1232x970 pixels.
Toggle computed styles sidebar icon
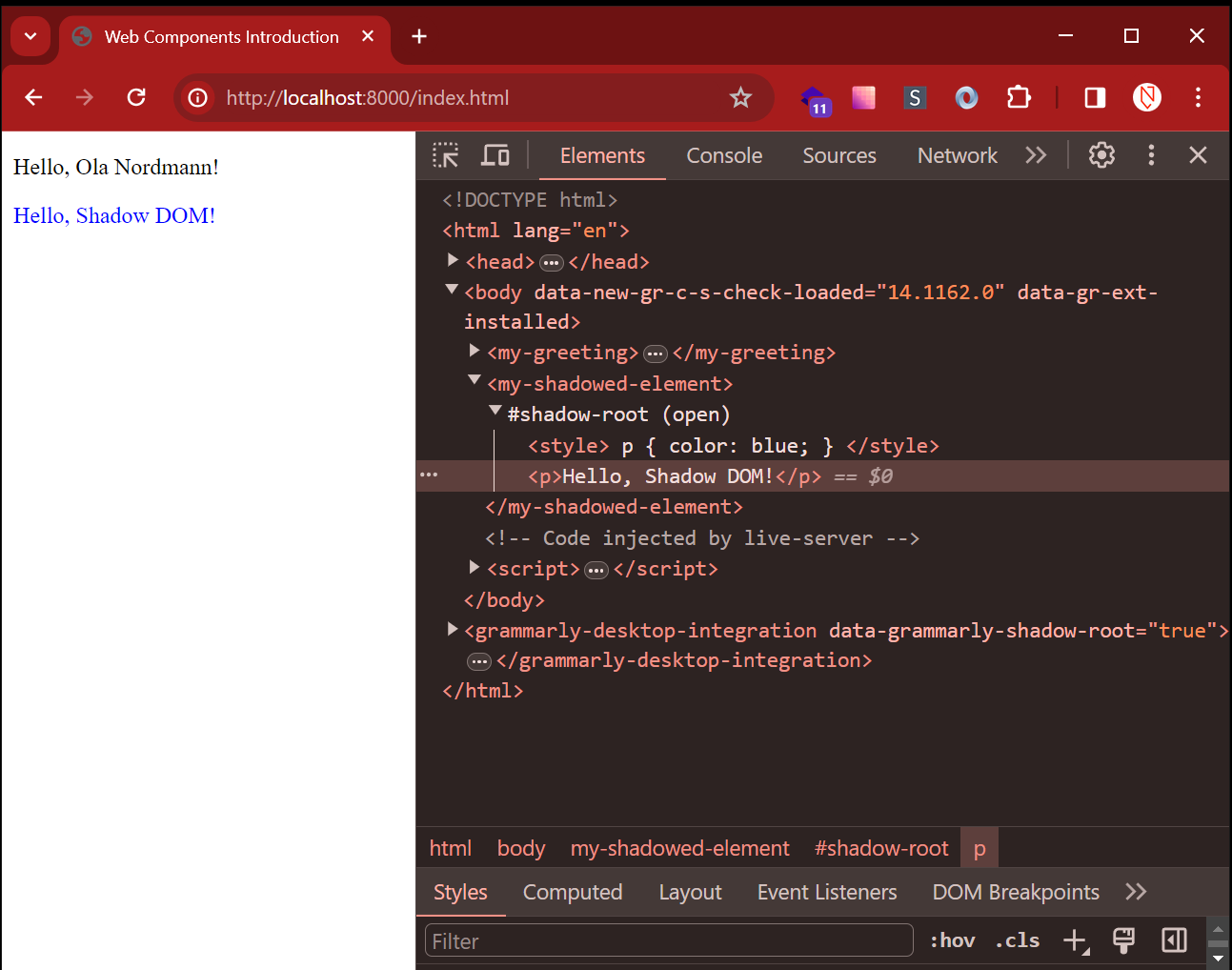[1174, 940]
